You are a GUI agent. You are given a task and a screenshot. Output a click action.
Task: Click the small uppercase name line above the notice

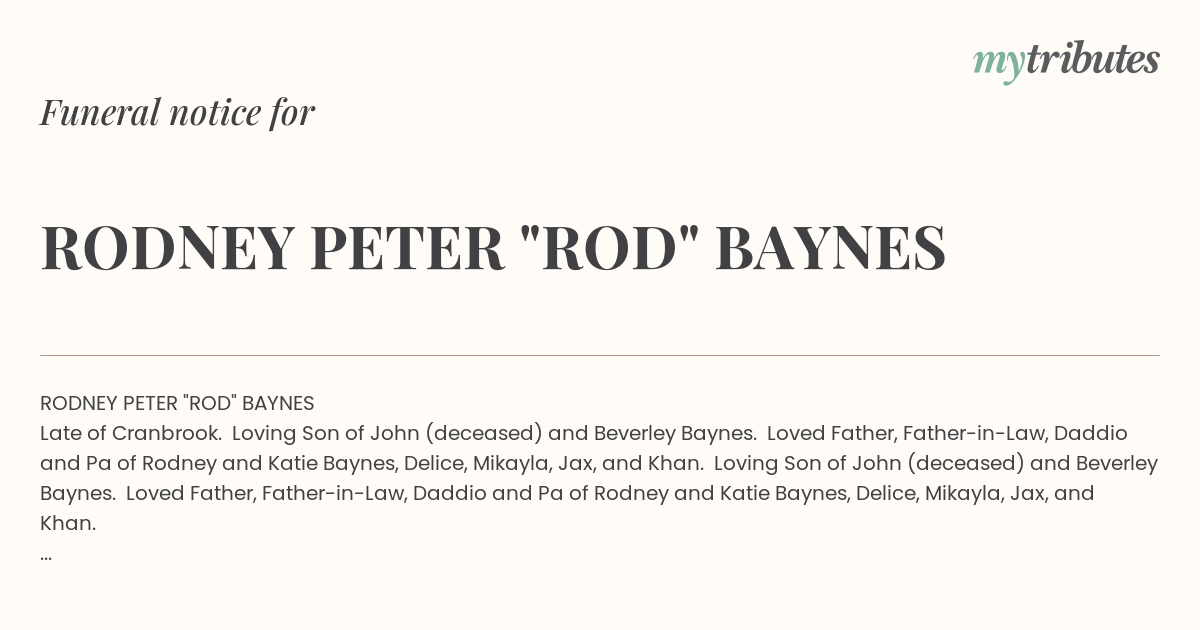coord(177,403)
